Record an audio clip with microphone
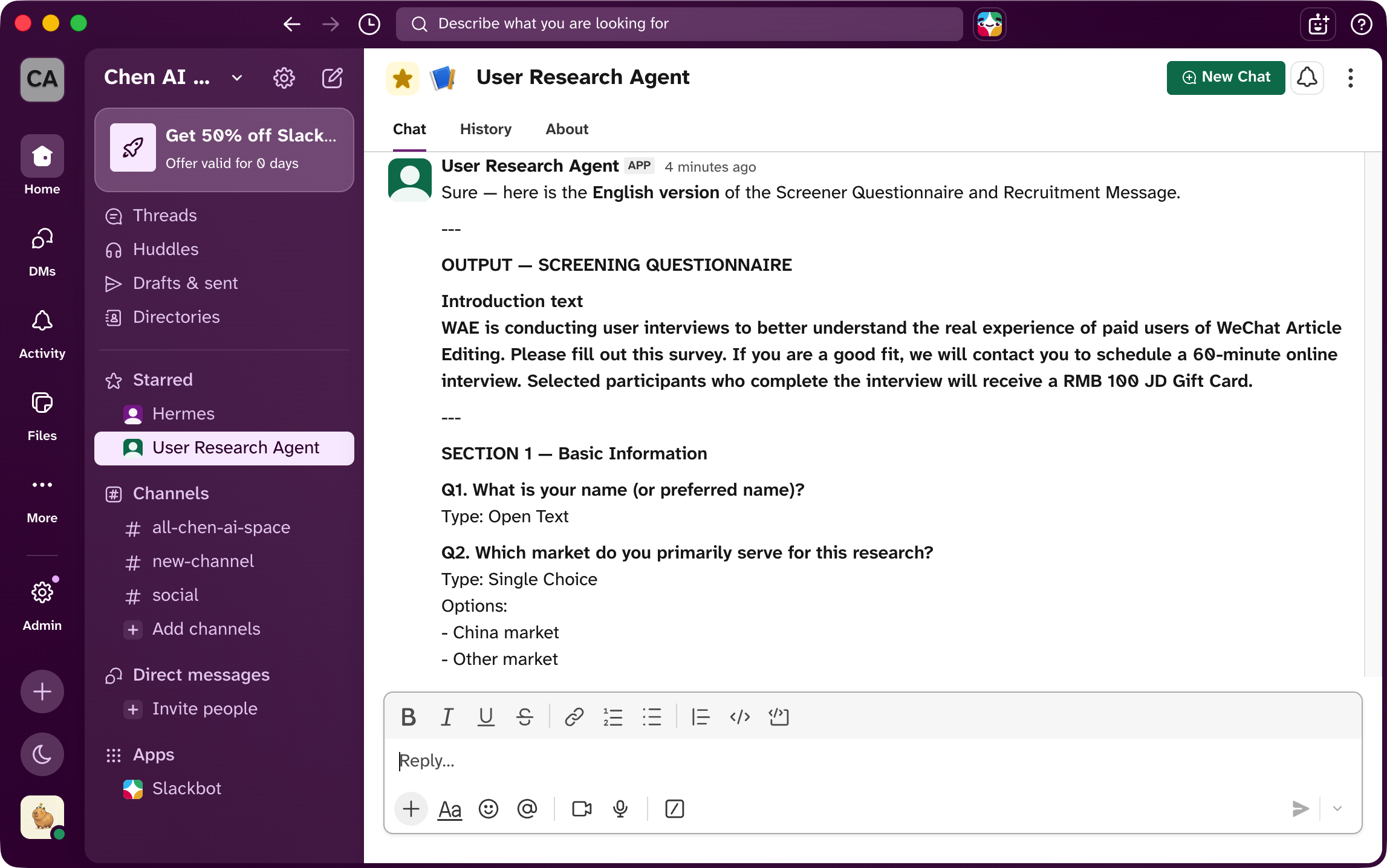 [620, 809]
